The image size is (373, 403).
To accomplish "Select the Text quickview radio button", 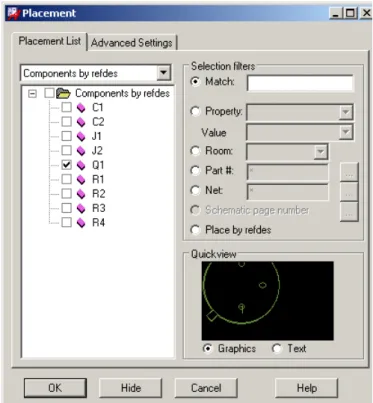I will (277, 348).
